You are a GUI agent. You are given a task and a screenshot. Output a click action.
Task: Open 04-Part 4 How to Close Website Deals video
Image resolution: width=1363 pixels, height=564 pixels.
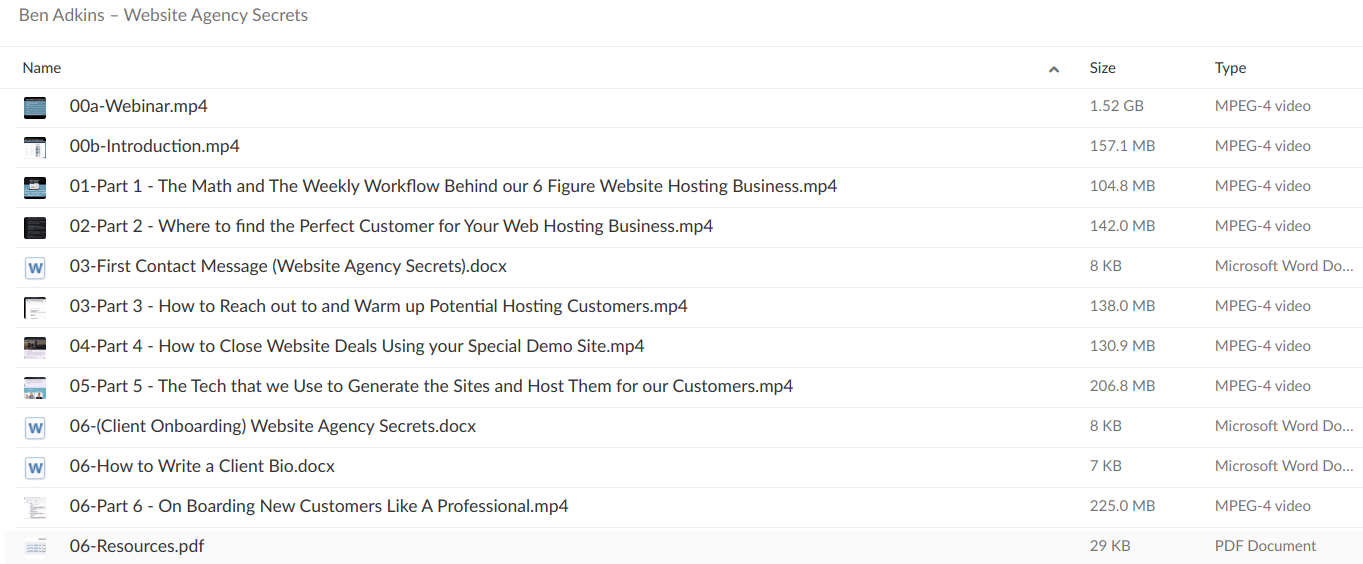[x=357, y=346]
